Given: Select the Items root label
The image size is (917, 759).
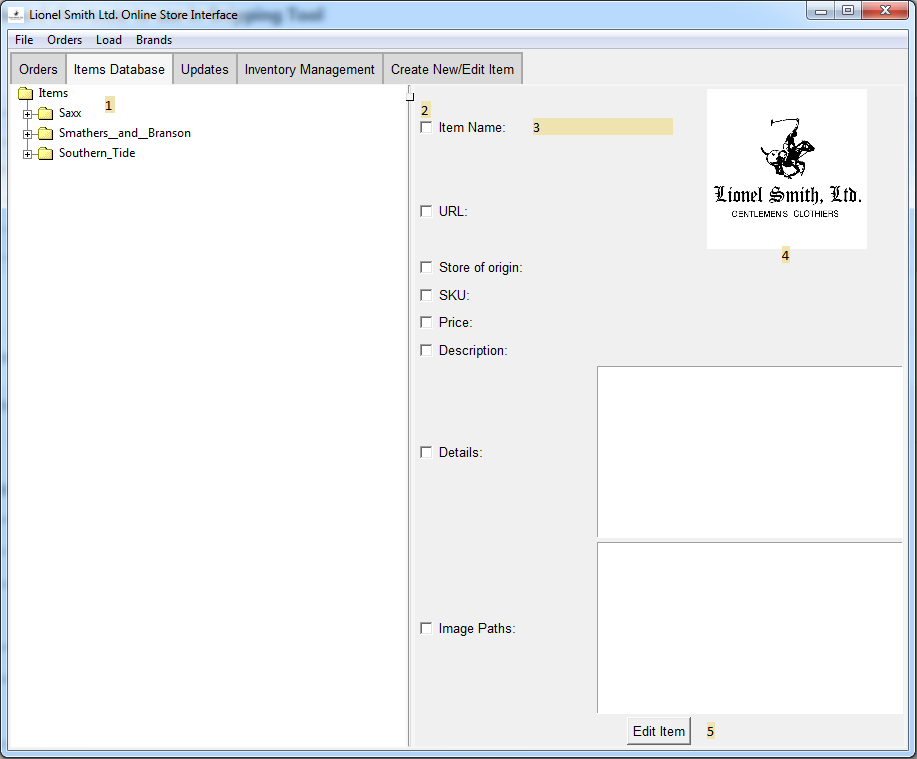Looking at the screenshot, I should click(53, 93).
